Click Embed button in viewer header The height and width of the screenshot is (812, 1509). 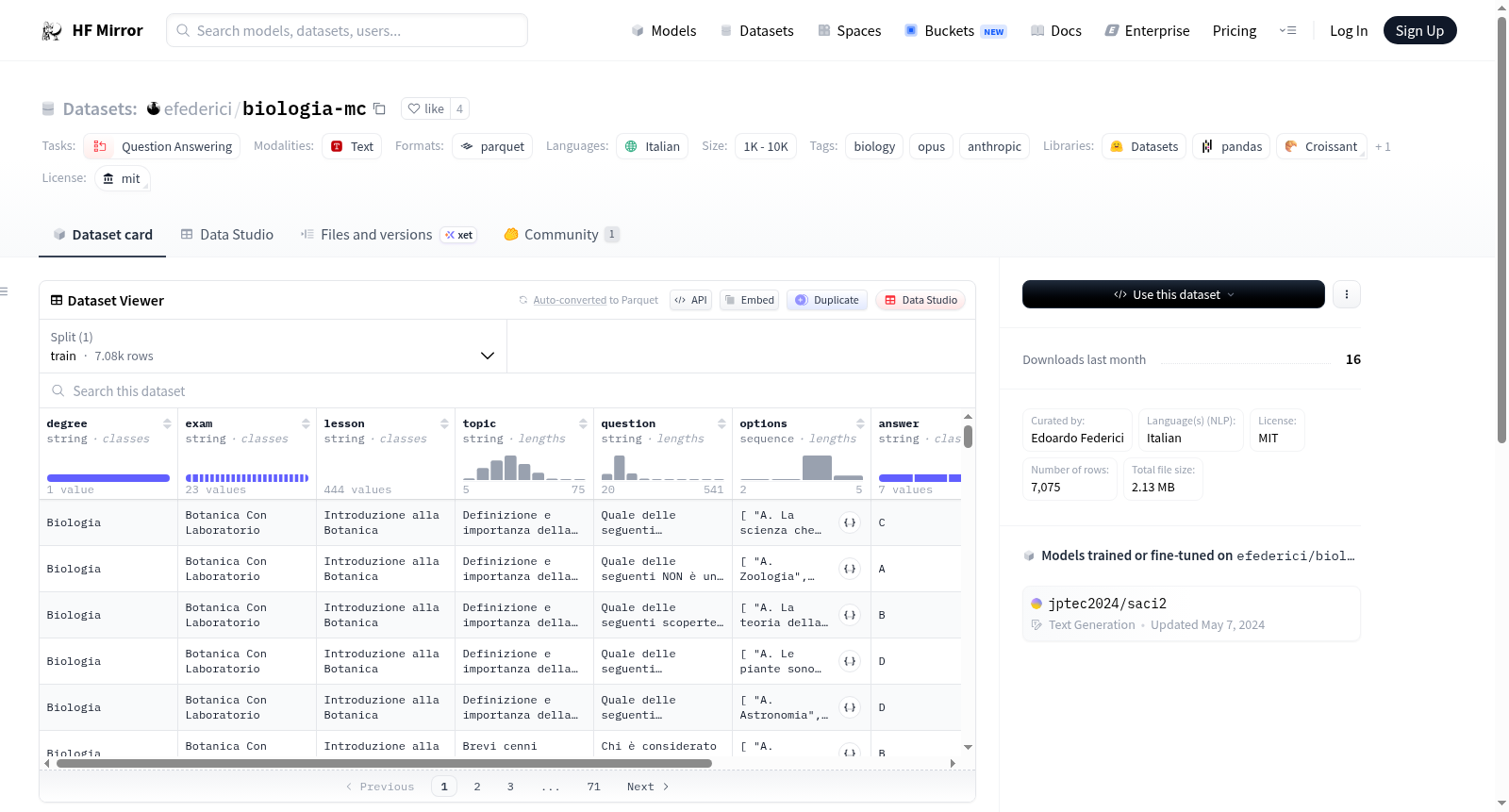point(749,300)
